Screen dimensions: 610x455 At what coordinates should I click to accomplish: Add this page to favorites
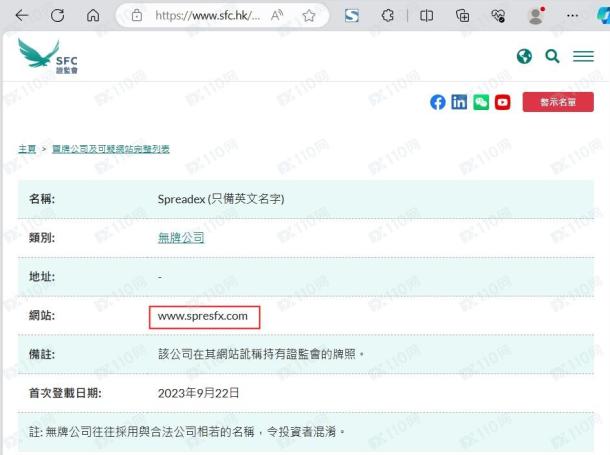click(309, 16)
